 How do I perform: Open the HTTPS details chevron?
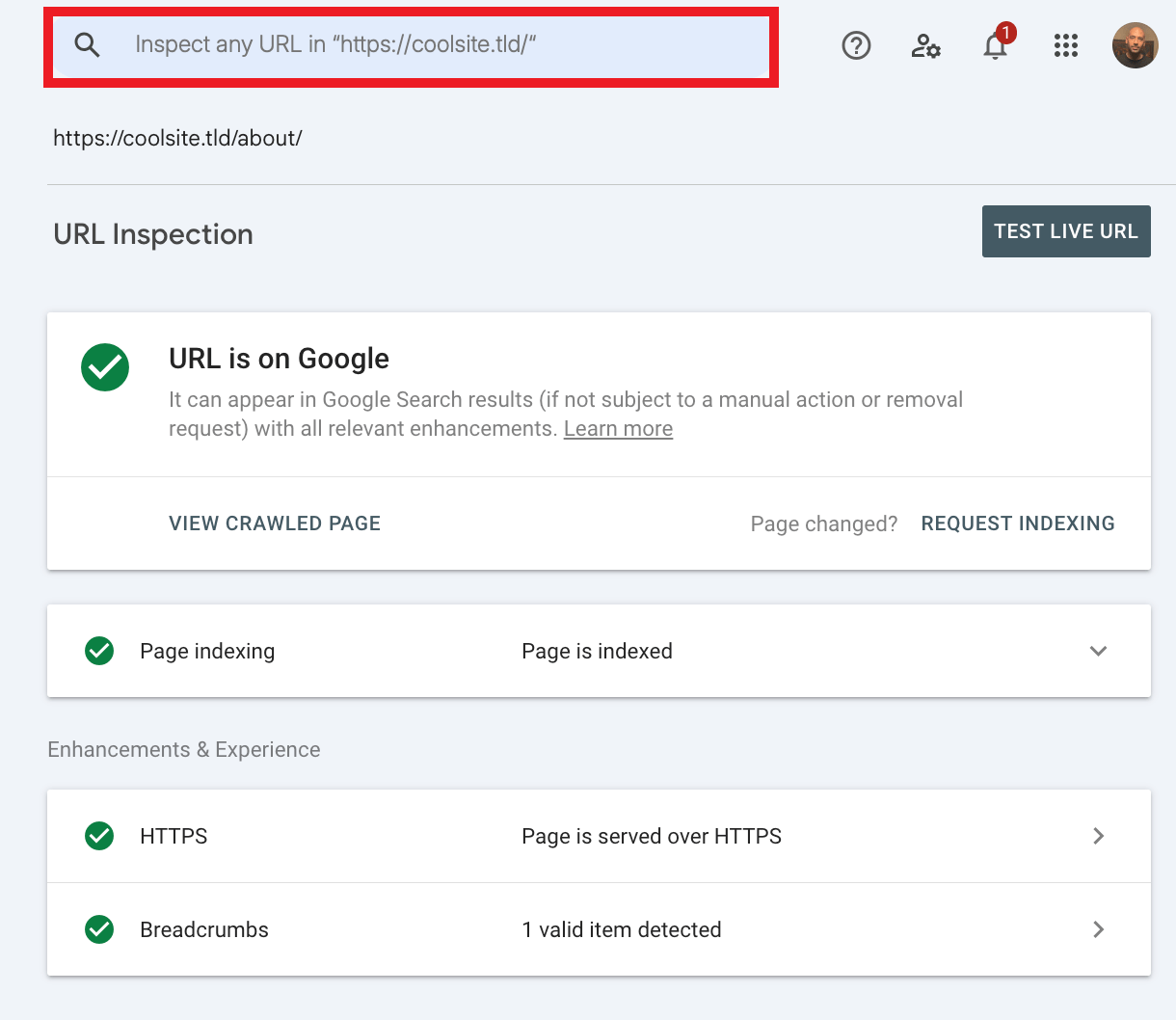[1098, 836]
